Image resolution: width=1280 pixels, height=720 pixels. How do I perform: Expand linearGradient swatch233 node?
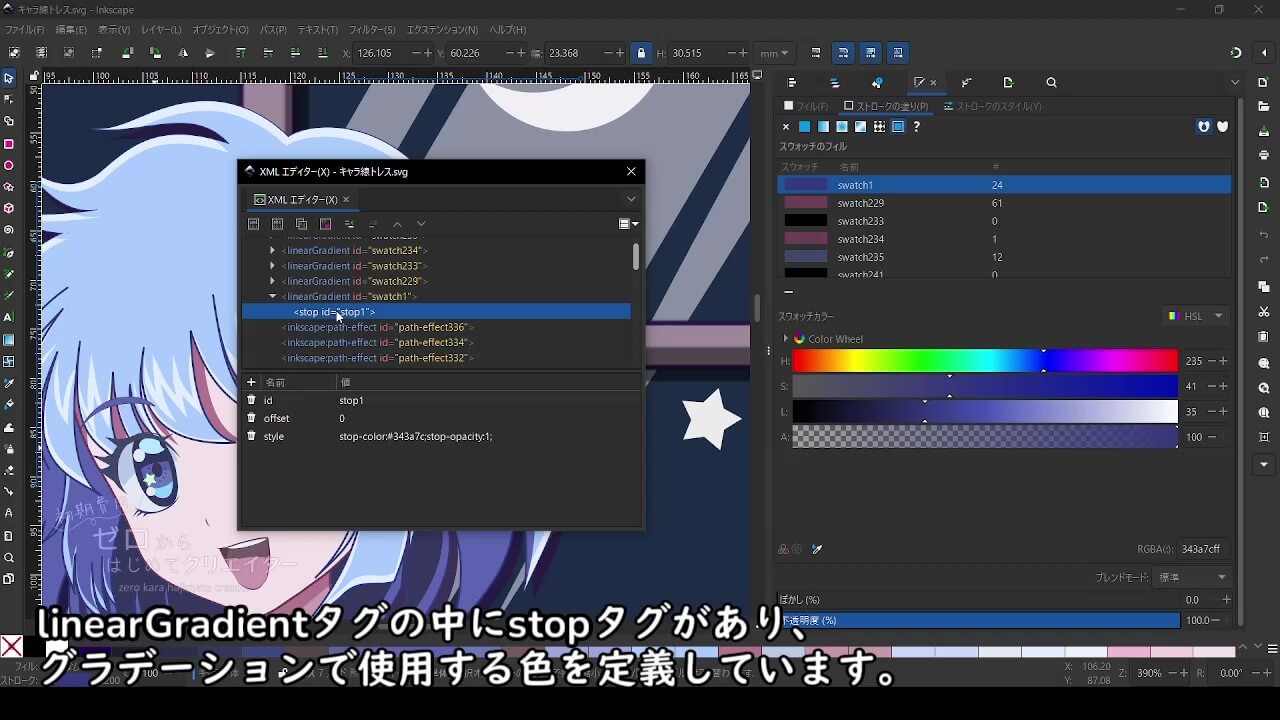point(272,266)
